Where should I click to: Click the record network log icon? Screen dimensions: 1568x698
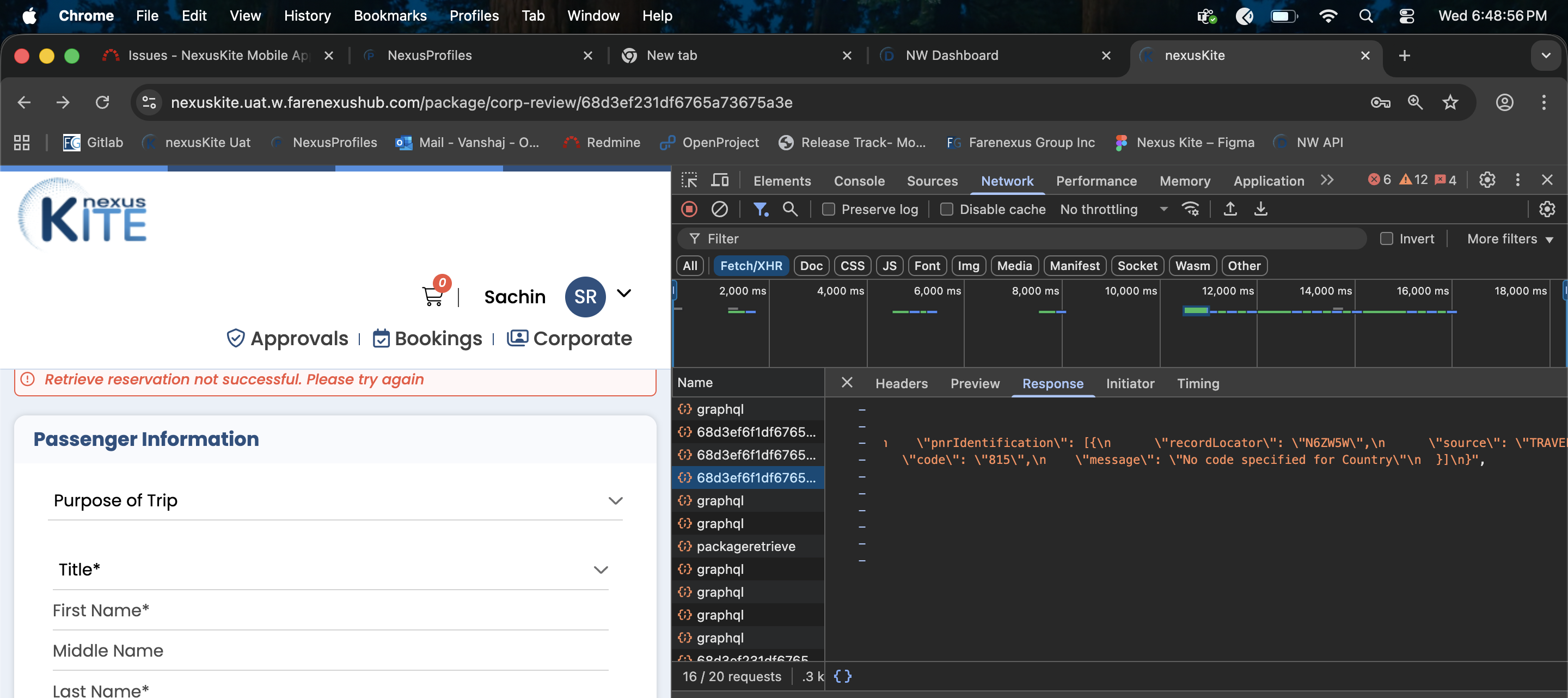[x=689, y=209]
